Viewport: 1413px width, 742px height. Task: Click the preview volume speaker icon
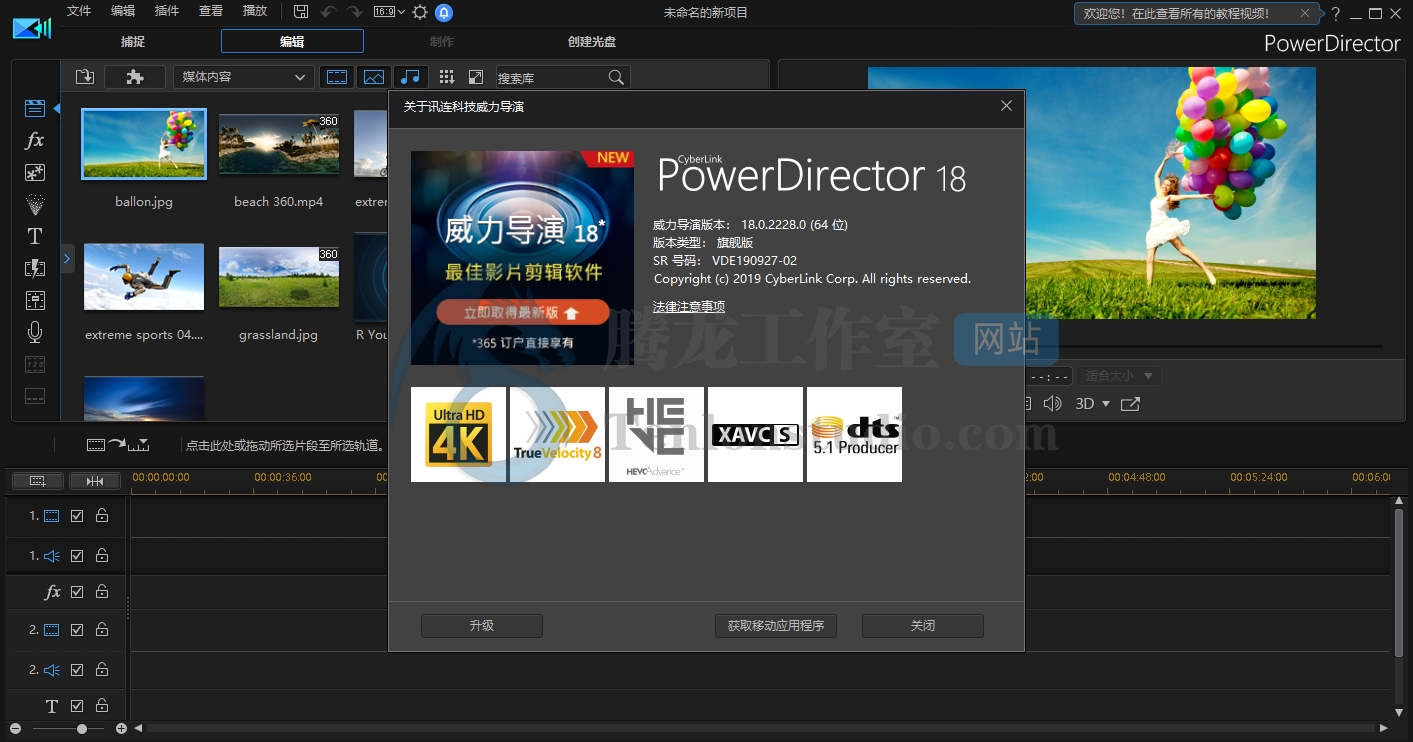pyautogui.click(x=1052, y=404)
